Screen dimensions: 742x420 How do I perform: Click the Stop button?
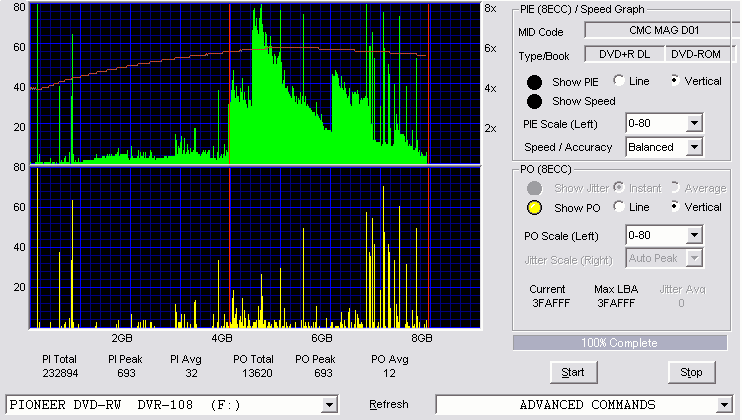tap(691, 373)
